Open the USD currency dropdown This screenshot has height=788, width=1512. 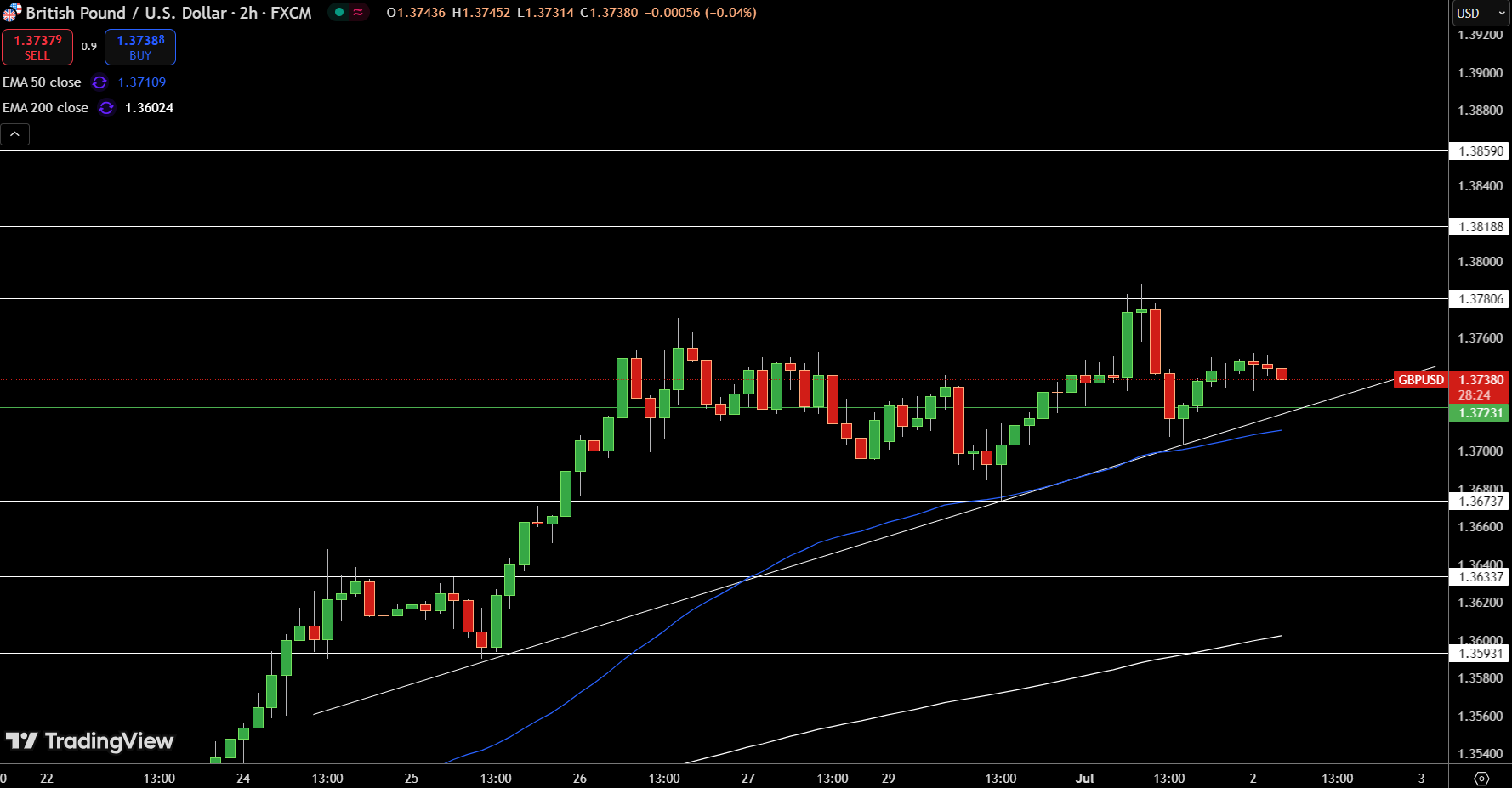(x=1481, y=13)
